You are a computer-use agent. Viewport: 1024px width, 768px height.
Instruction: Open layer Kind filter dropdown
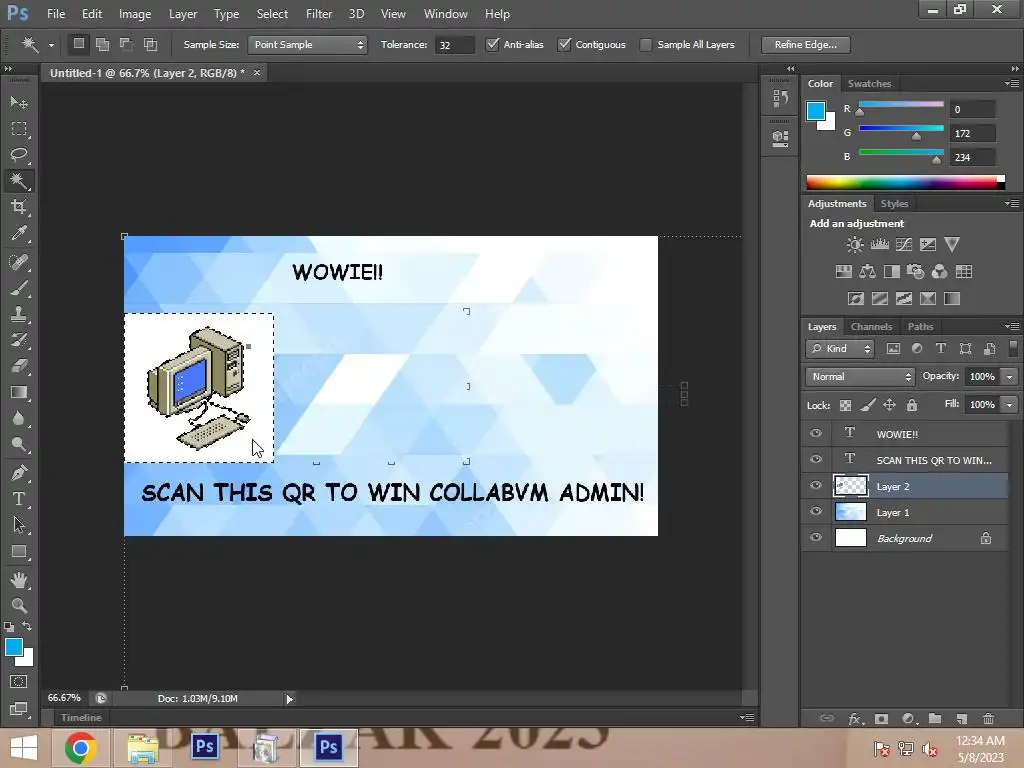point(840,349)
